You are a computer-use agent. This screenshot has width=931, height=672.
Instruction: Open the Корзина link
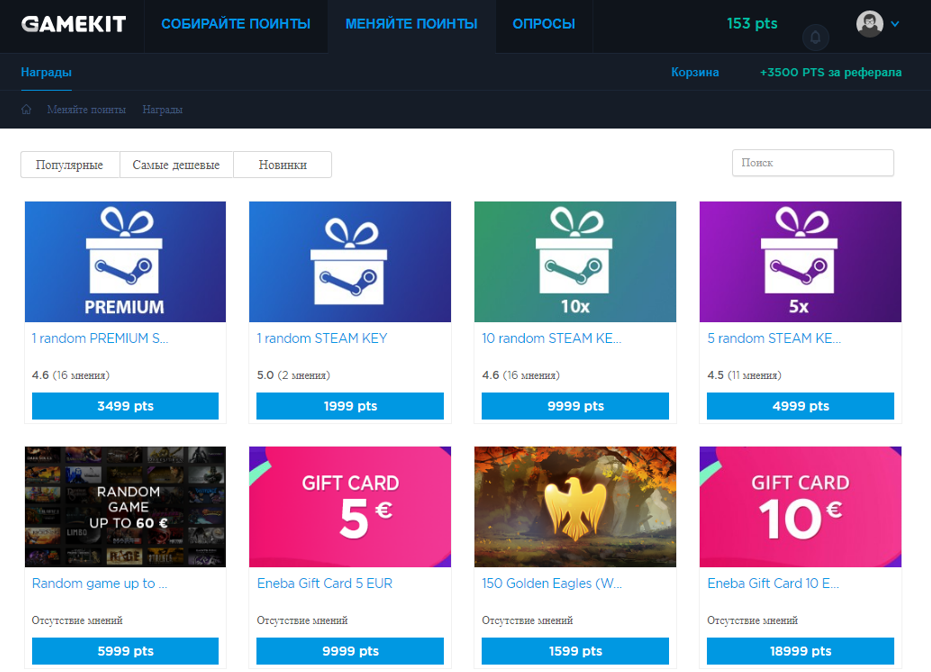[695, 72]
